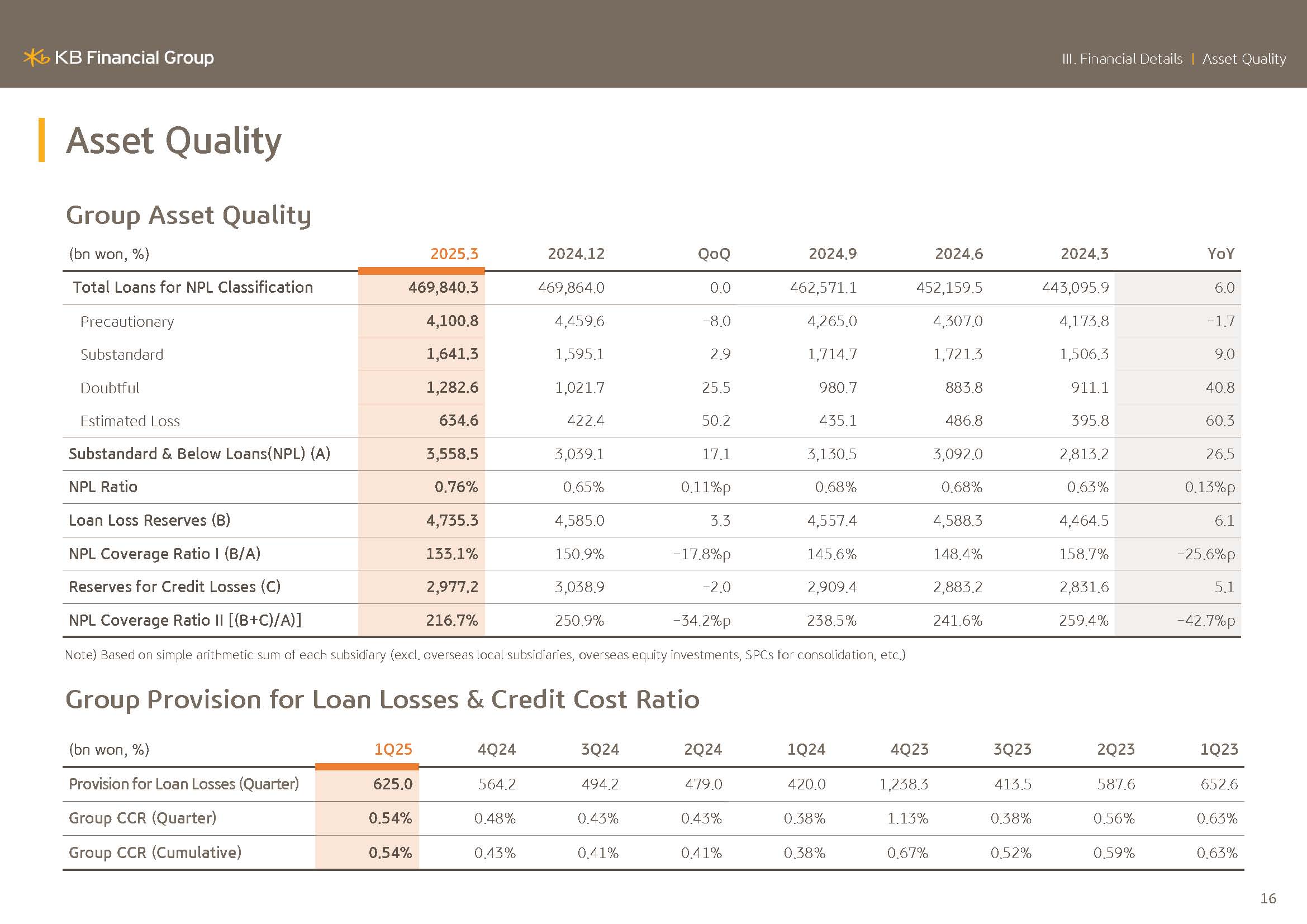This screenshot has width=1307, height=924.
Task: Click the Group Provision for Loan Losses heading
Action: [382, 699]
